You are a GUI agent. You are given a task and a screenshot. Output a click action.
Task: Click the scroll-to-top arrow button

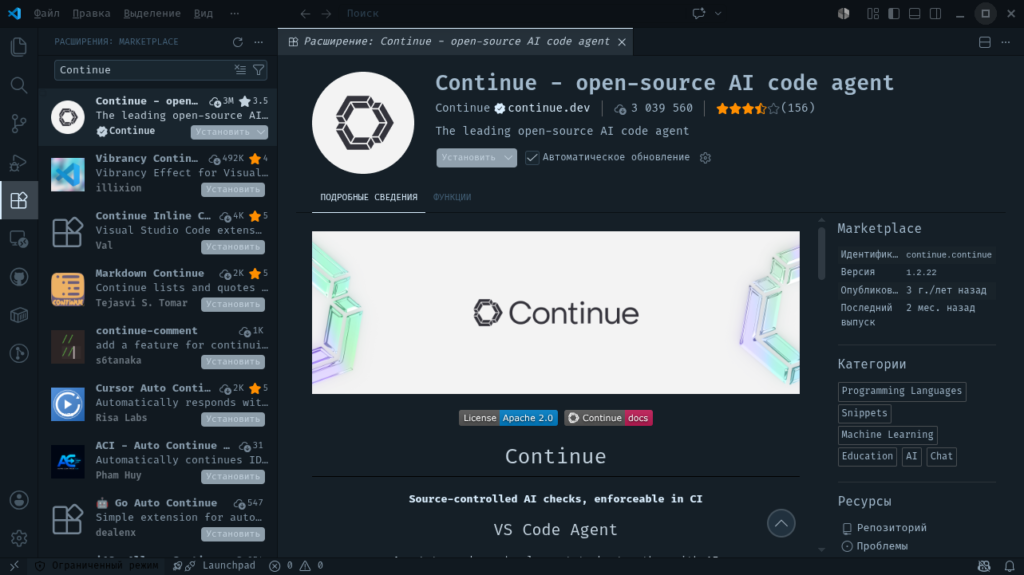[x=781, y=523]
